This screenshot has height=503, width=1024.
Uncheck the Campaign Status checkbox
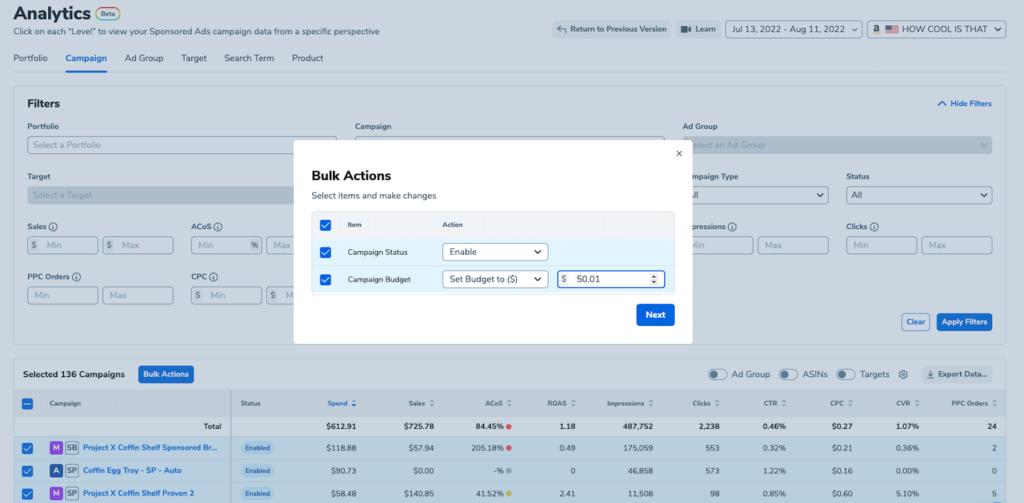tap(326, 252)
